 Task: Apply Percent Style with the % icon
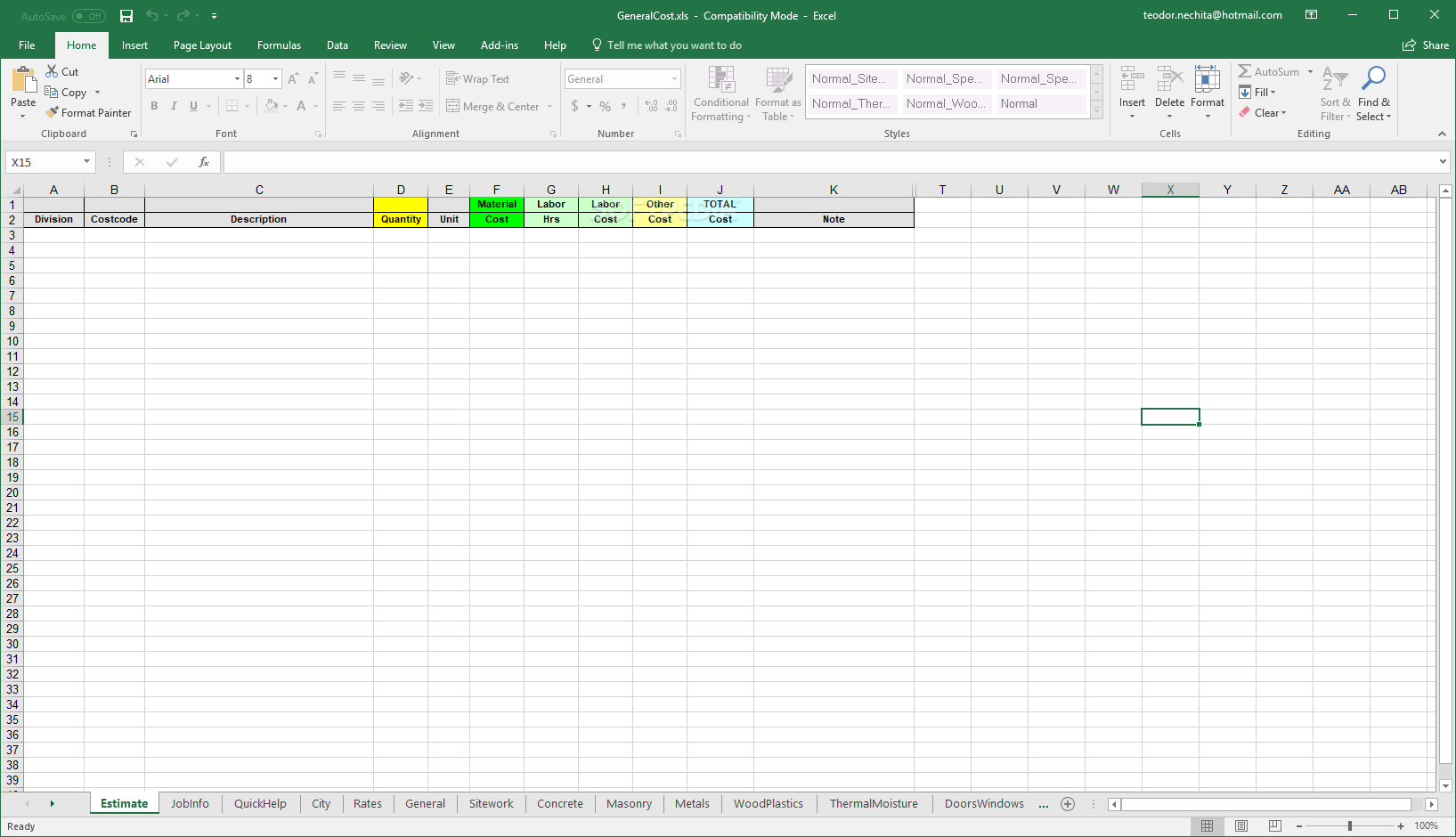tap(606, 106)
